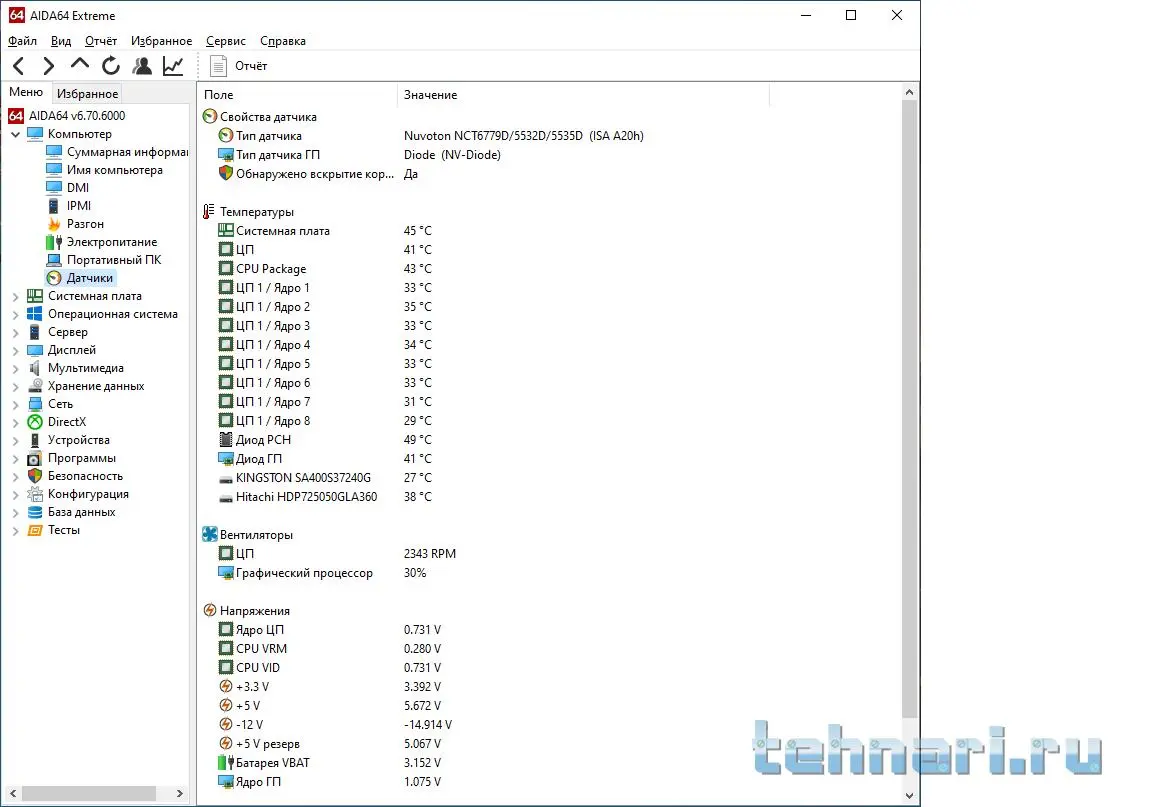Go forward with the right arrow toolbar icon

point(48,66)
